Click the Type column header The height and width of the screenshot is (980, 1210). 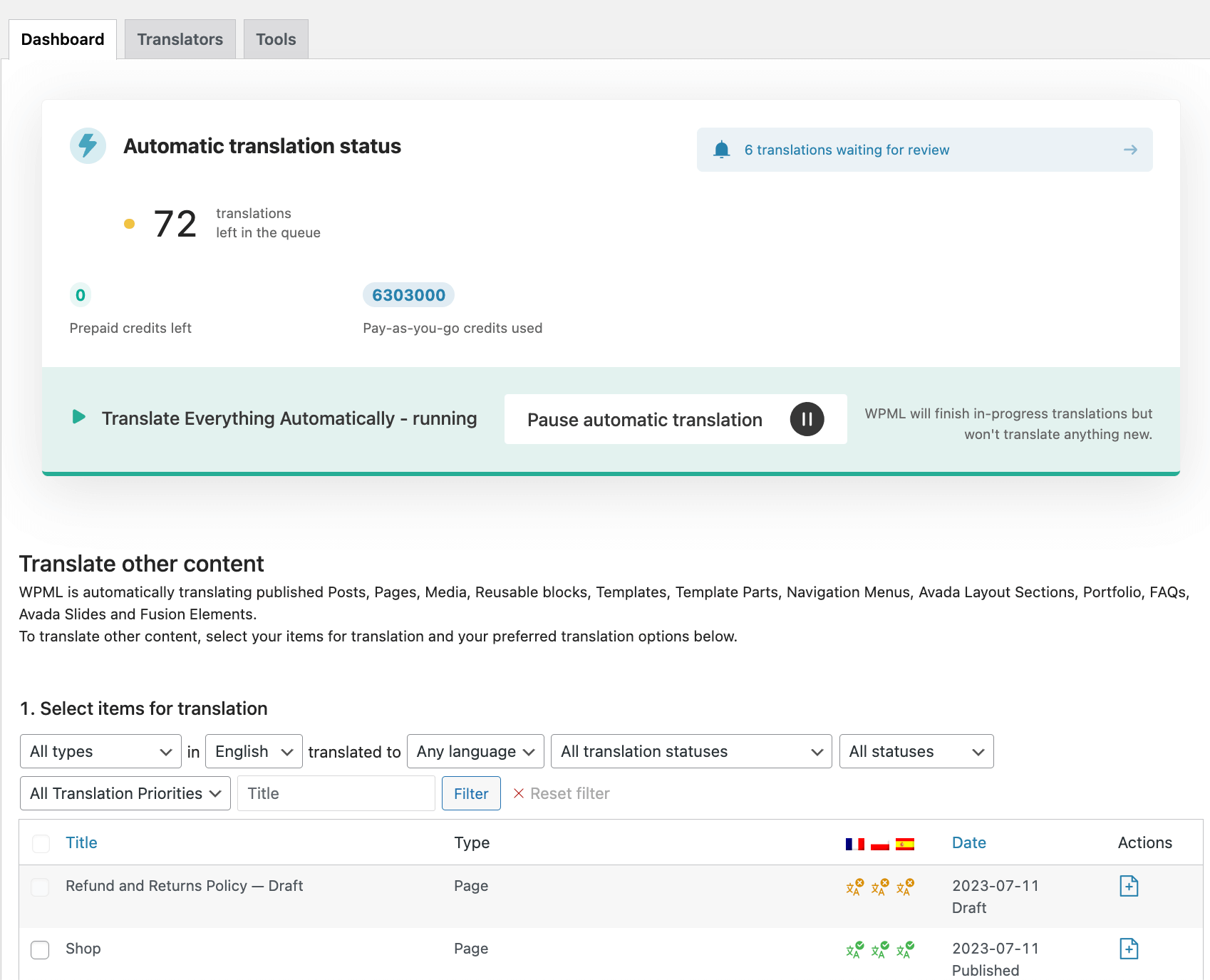(472, 842)
